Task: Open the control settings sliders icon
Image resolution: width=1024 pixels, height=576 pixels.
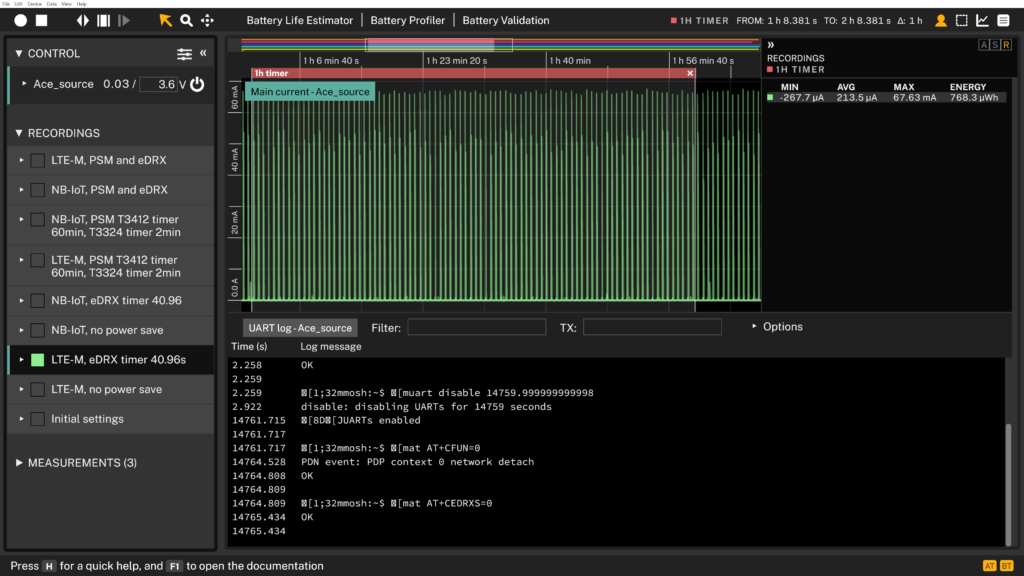Action: [x=184, y=54]
